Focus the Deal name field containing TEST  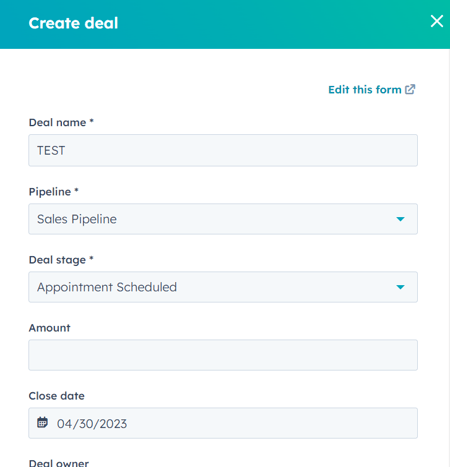coord(223,150)
